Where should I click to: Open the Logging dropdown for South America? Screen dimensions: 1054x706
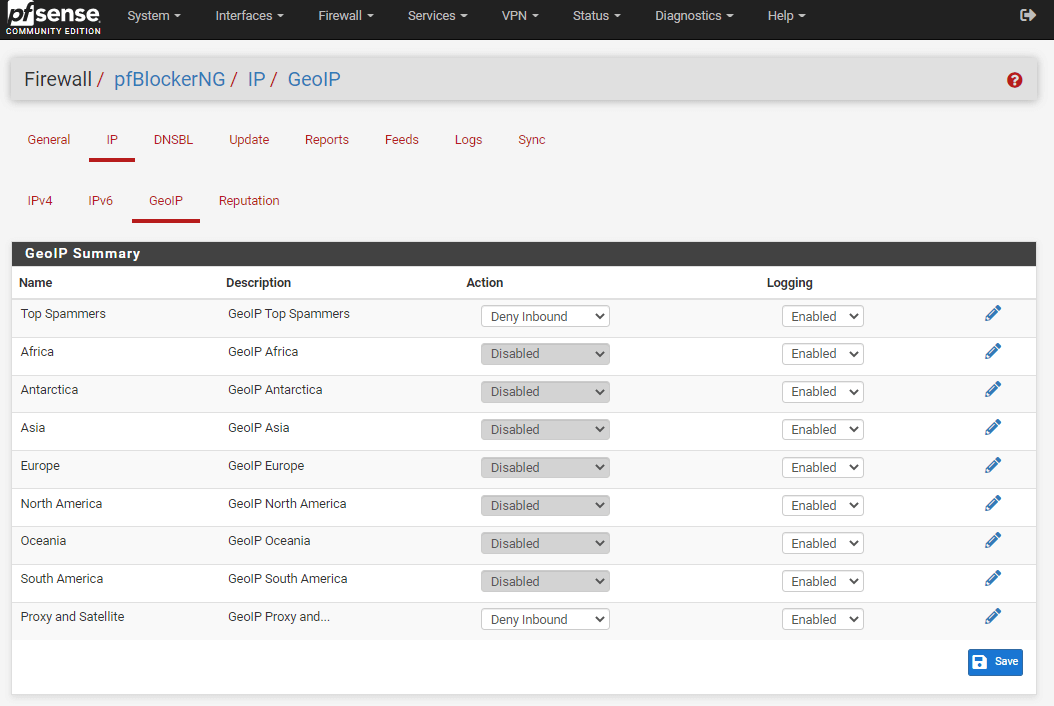822,582
